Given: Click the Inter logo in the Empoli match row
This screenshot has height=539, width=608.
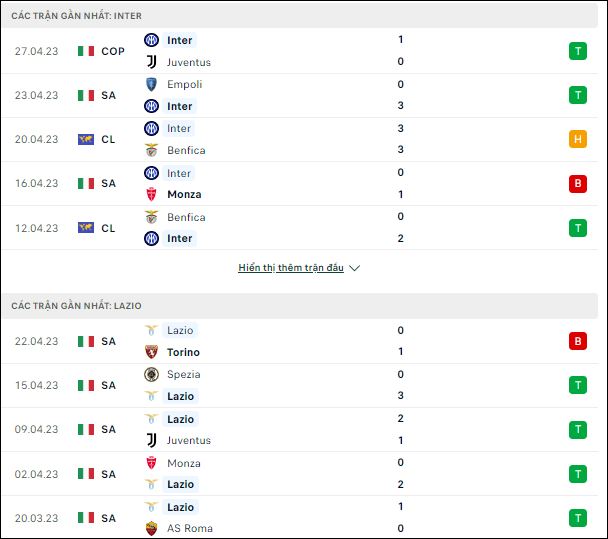Looking at the screenshot, I should pos(151,106).
